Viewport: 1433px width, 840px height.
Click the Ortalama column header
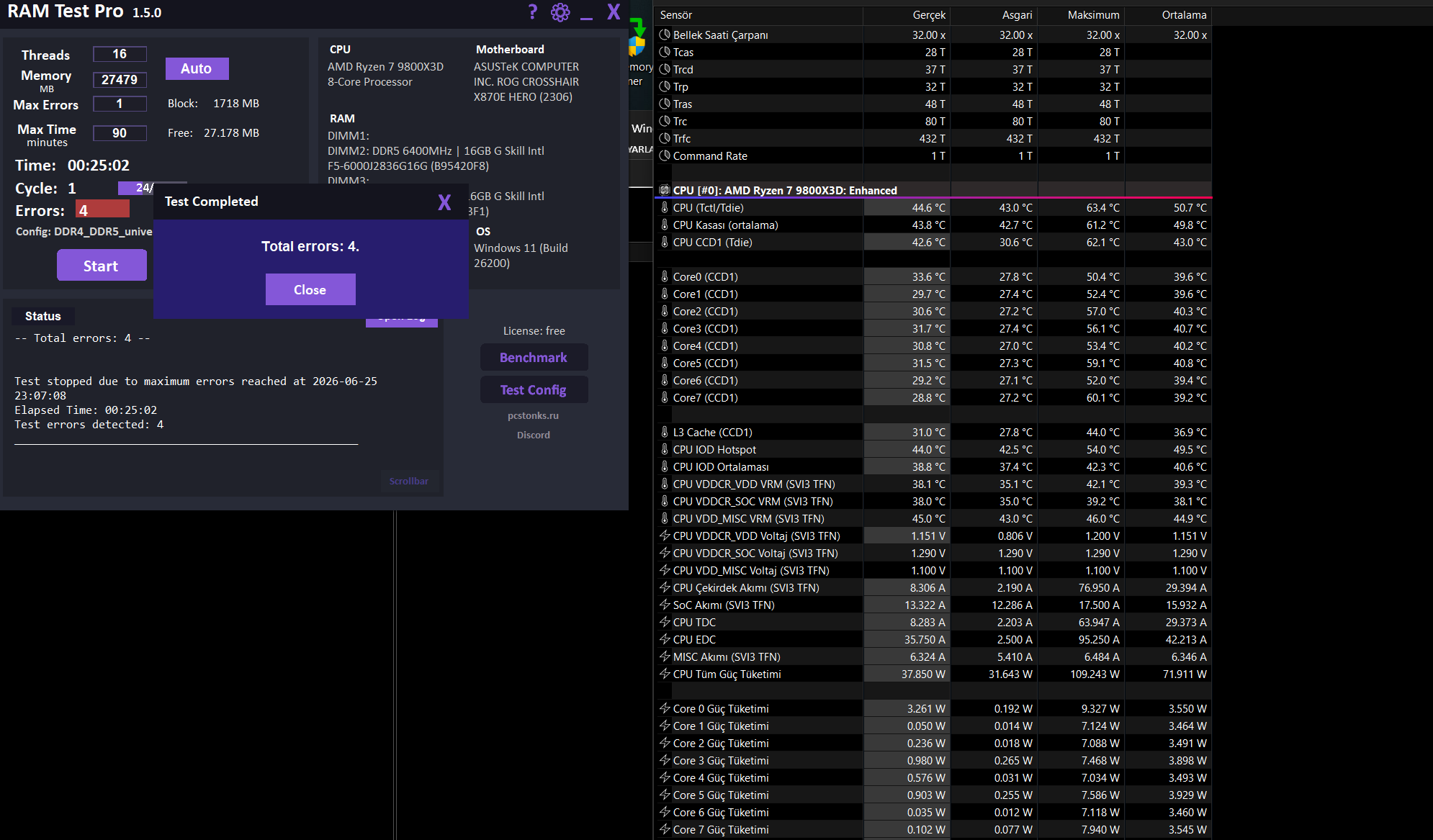tap(1168, 15)
